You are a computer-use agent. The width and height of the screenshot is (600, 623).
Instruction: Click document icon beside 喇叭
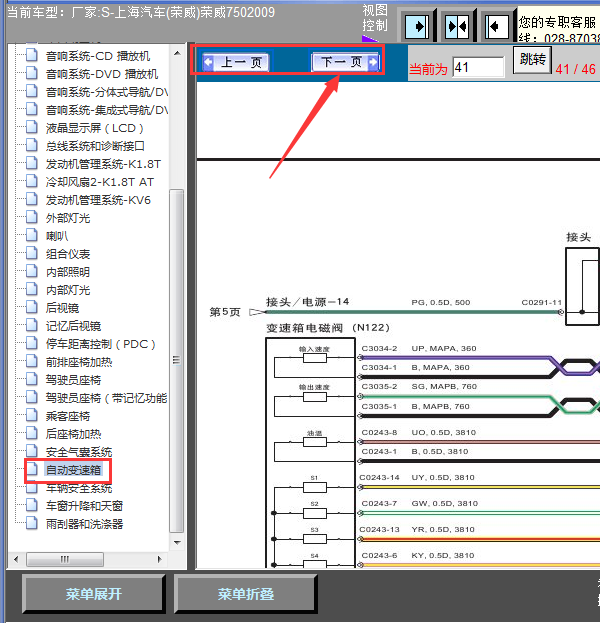32,235
